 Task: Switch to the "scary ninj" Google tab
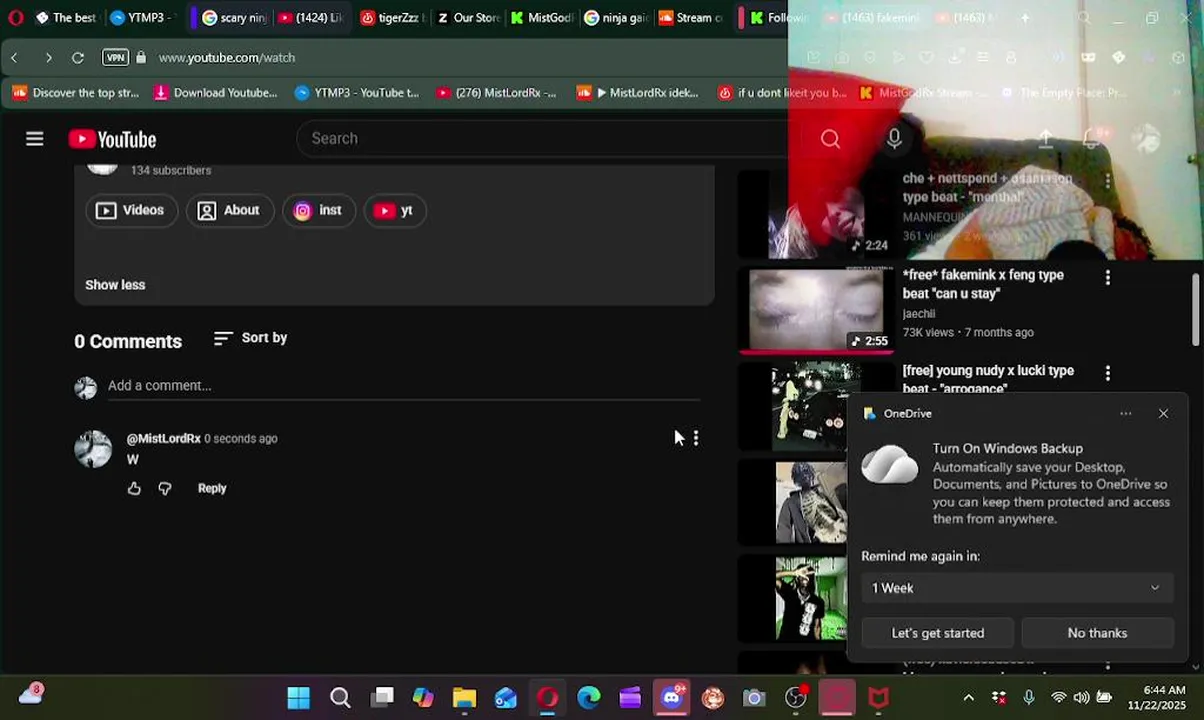point(233,17)
